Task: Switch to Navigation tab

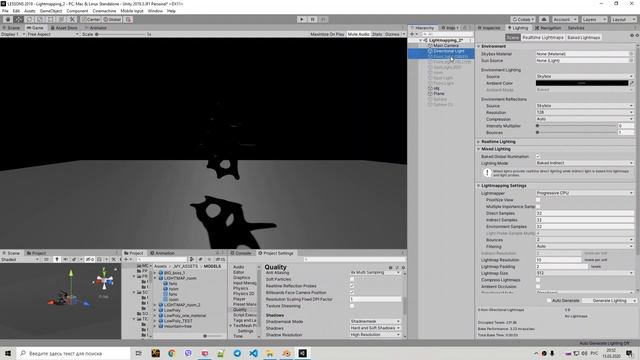Action: (548, 28)
